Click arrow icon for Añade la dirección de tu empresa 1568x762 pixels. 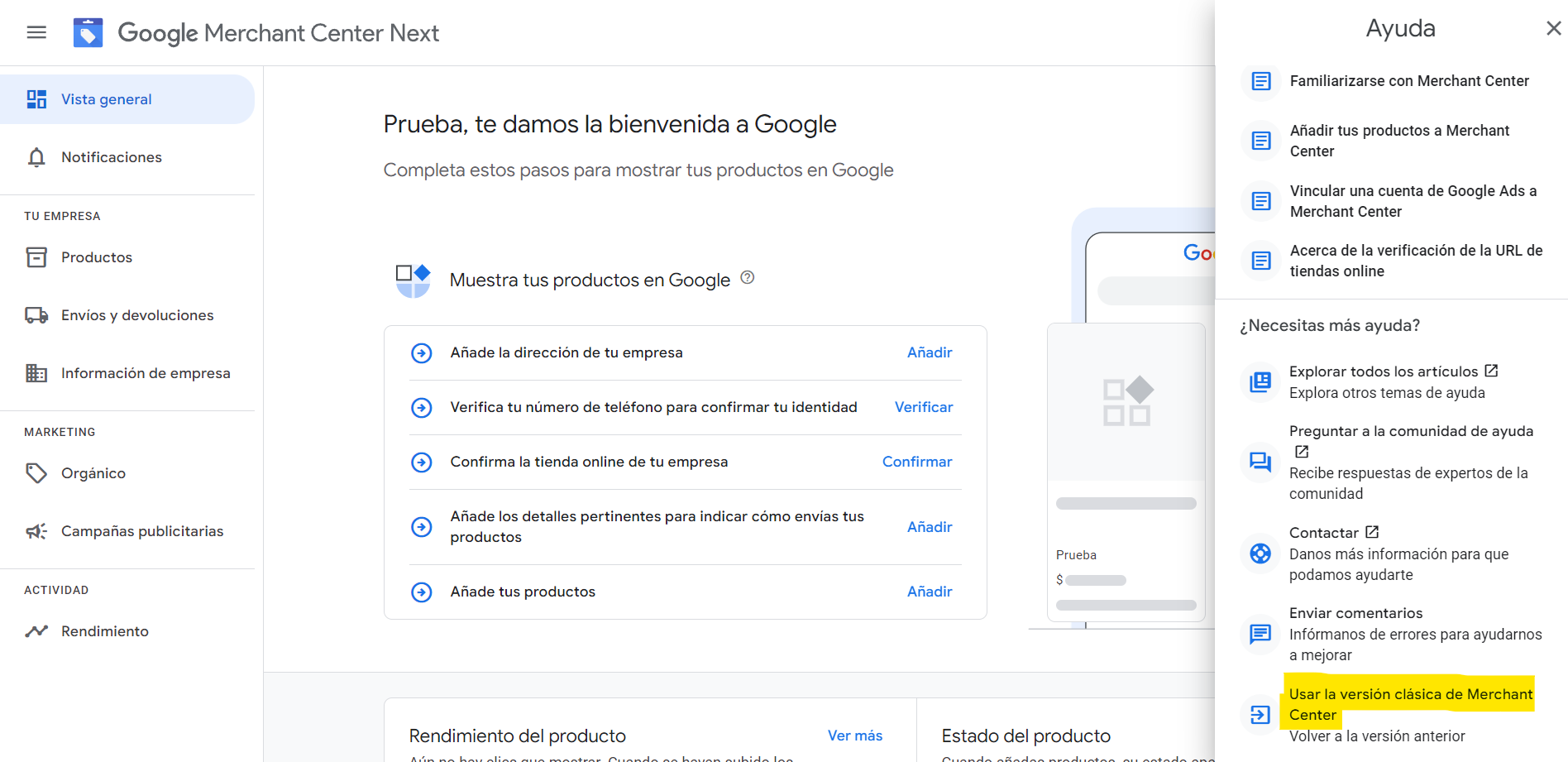pos(422,353)
